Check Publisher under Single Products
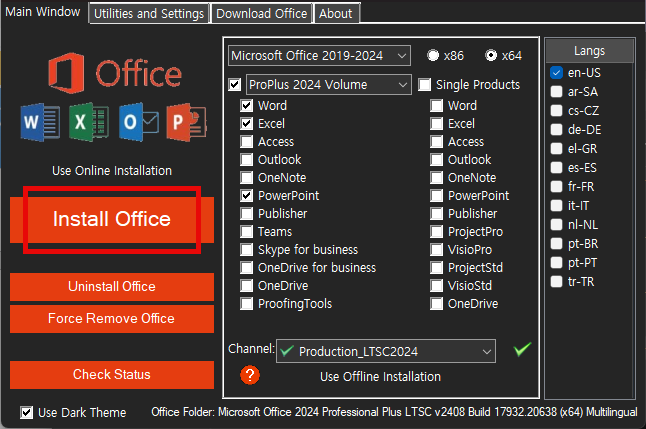This screenshot has height=429, width=646. click(x=437, y=213)
